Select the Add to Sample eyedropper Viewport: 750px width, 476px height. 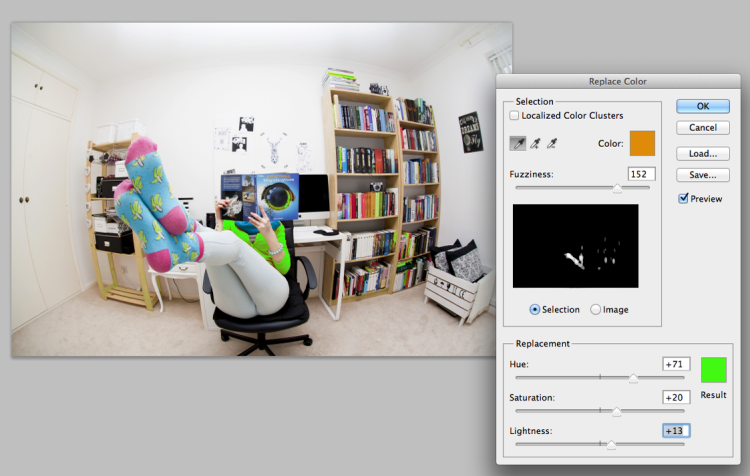tap(535, 143)
